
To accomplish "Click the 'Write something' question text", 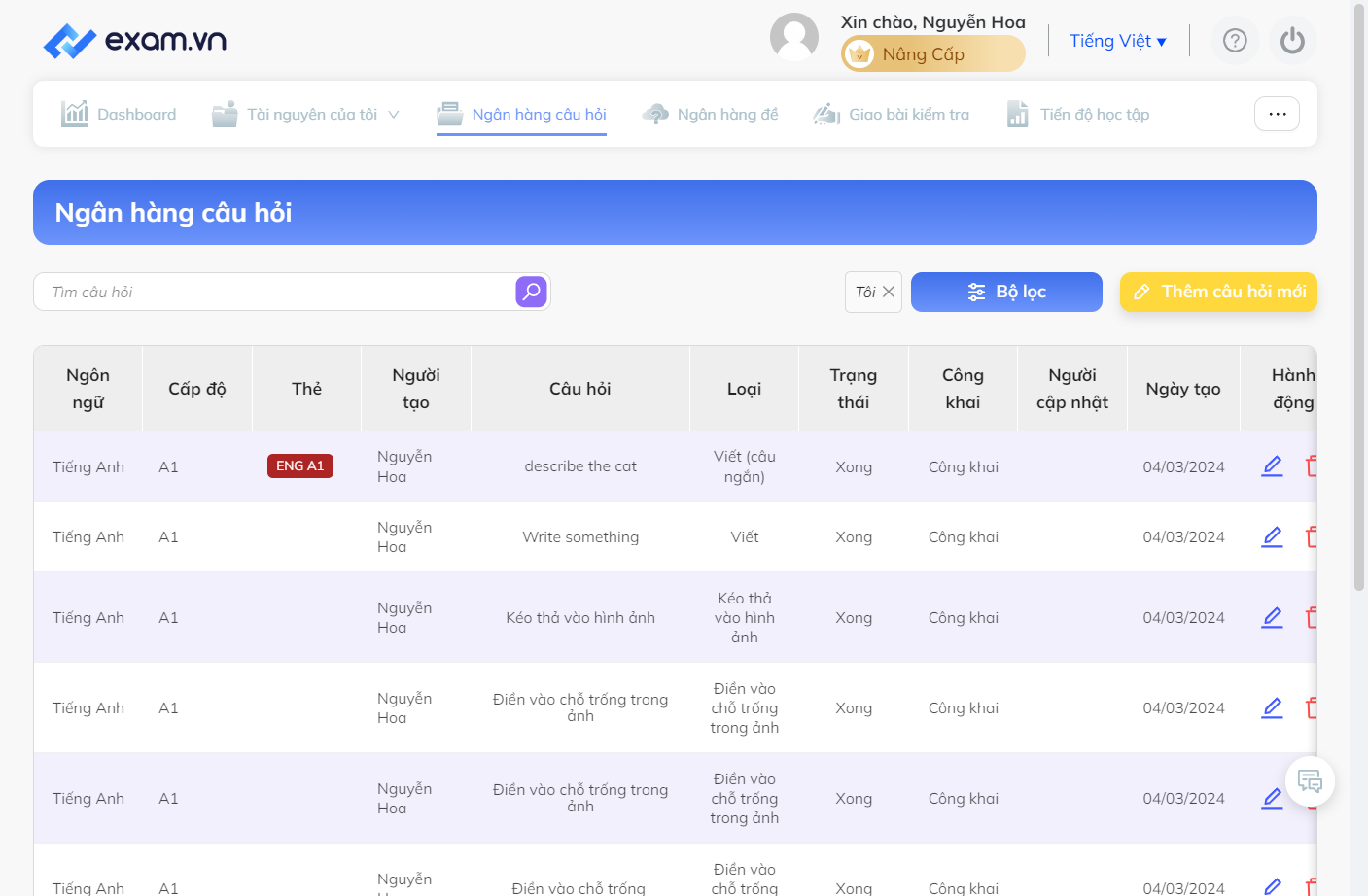I will (580, 536).
